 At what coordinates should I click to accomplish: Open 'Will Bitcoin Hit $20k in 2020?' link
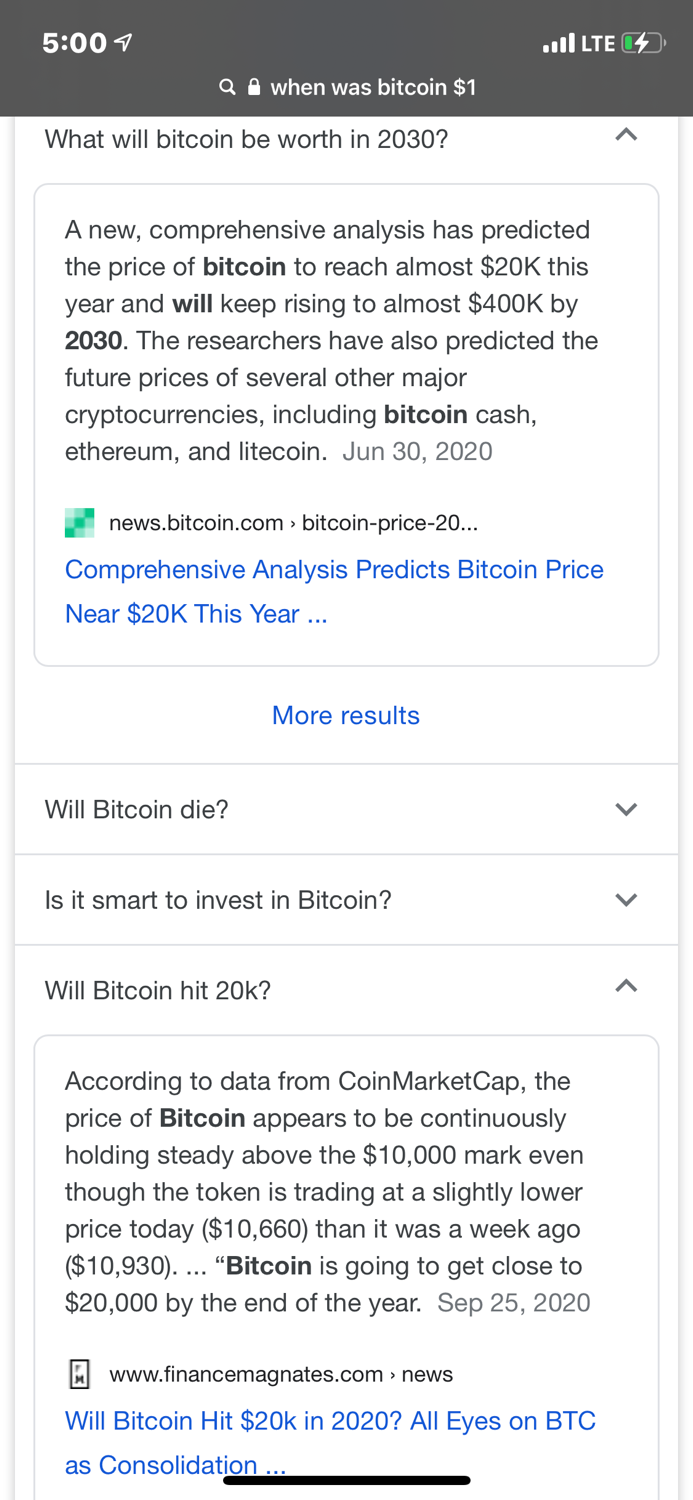[x=330, y=1421]
